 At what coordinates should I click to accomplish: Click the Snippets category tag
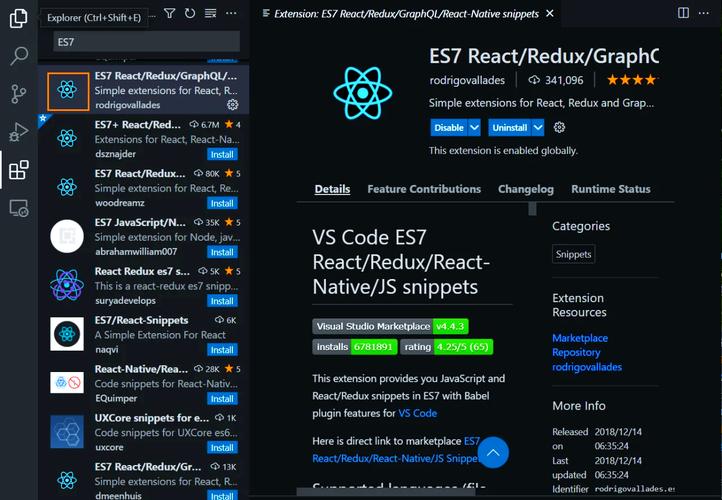(573, 254)
